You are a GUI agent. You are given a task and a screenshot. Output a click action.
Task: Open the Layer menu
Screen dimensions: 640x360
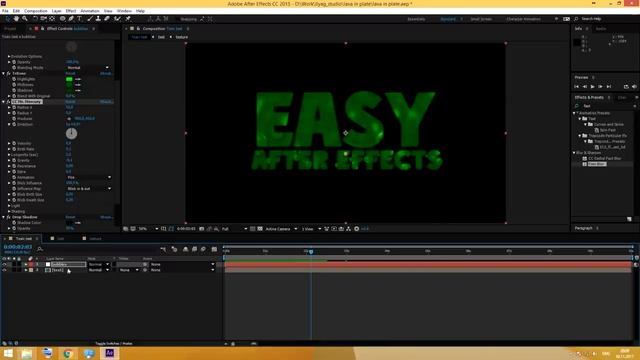pos(57,11)
